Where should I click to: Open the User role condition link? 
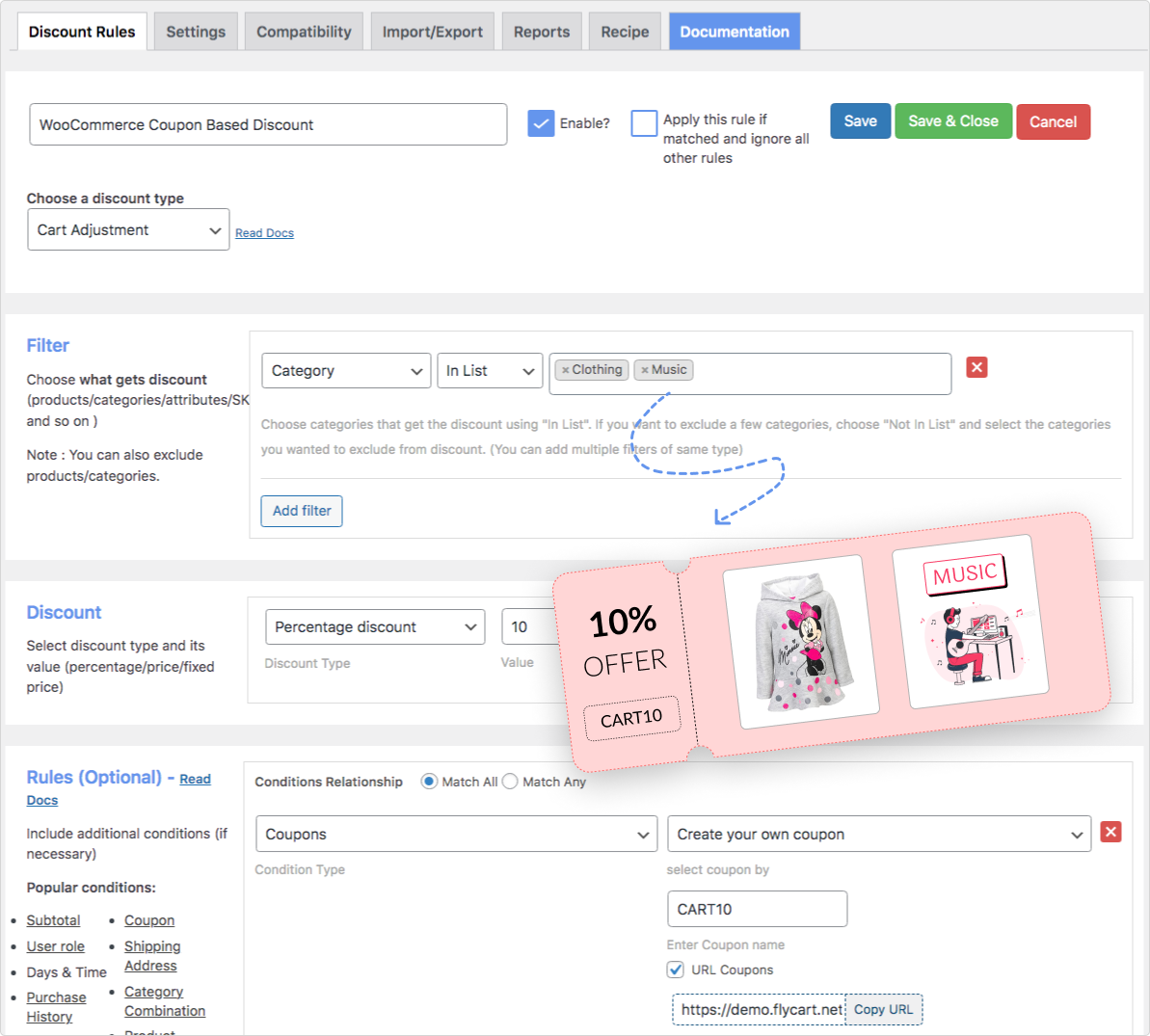(x=56, y=946)
